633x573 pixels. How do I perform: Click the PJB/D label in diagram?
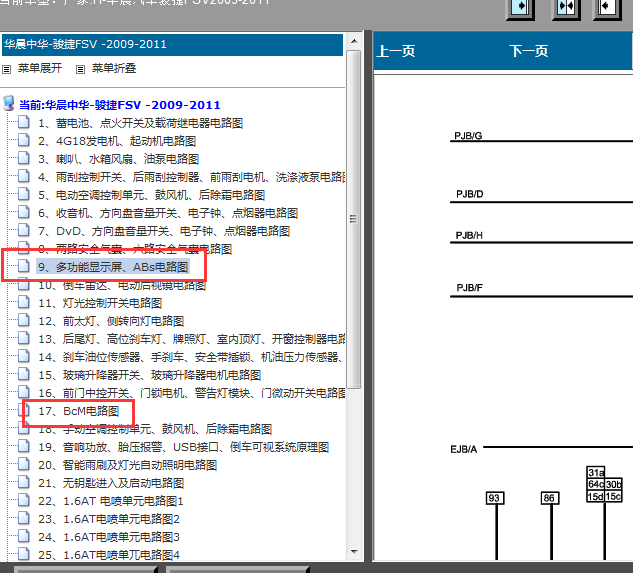470,194
